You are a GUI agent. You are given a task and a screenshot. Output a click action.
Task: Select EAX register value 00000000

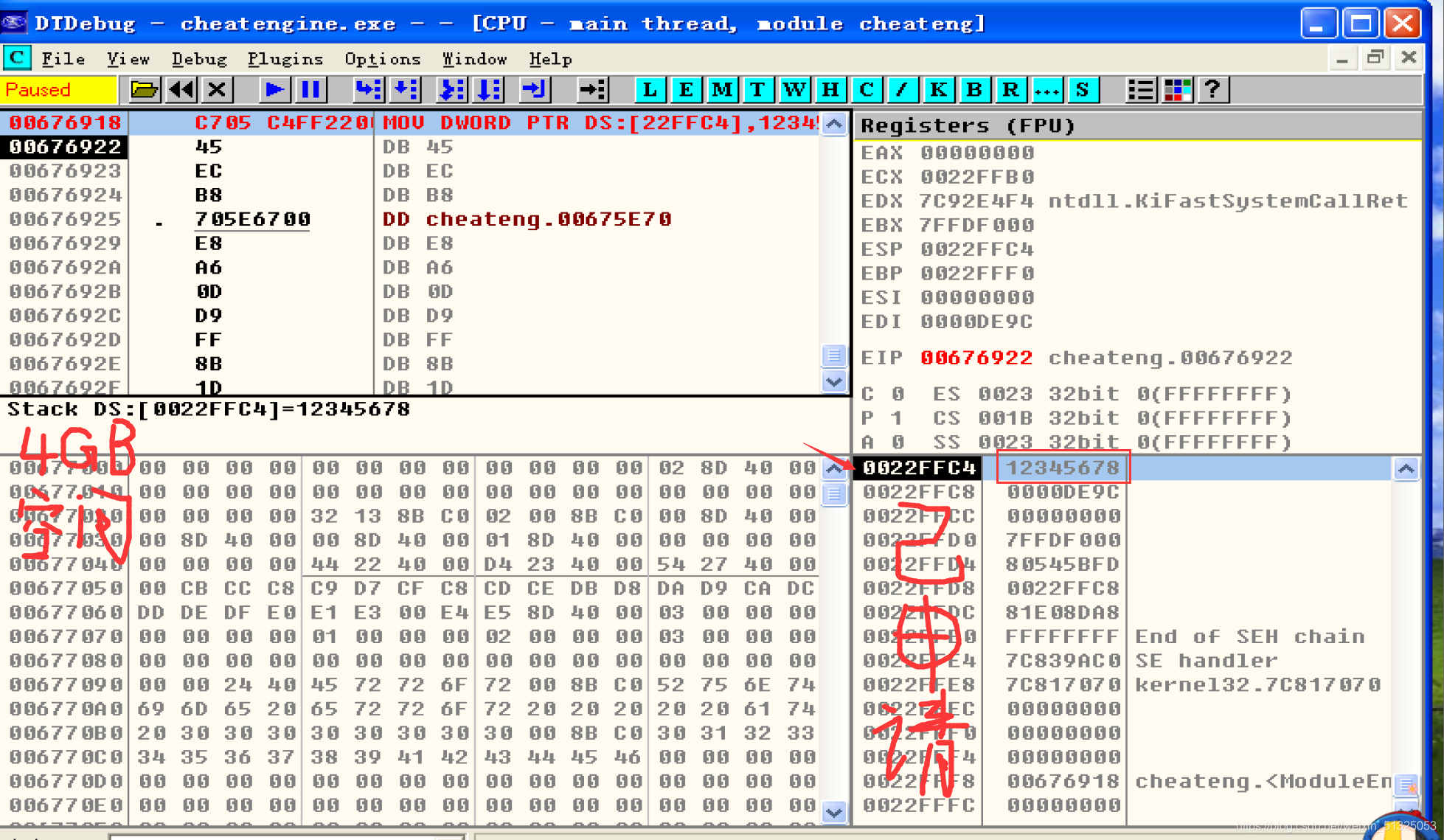pos(977,153)
